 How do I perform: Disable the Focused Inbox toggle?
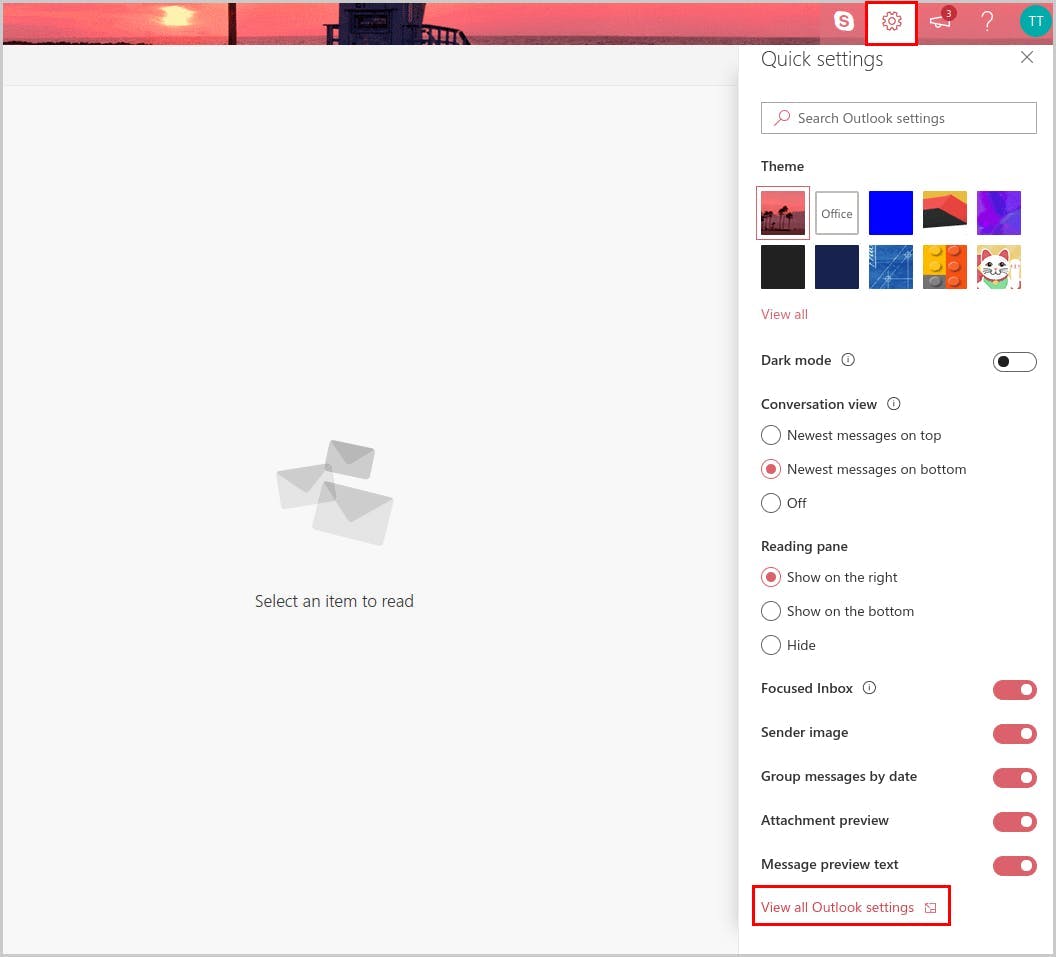[1014, 690]
